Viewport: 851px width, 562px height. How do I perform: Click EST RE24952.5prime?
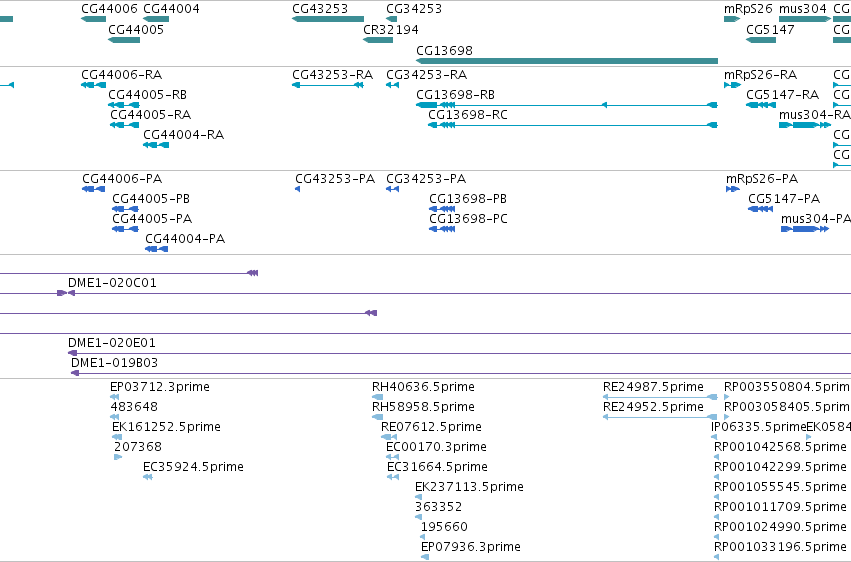pos(660,417)
